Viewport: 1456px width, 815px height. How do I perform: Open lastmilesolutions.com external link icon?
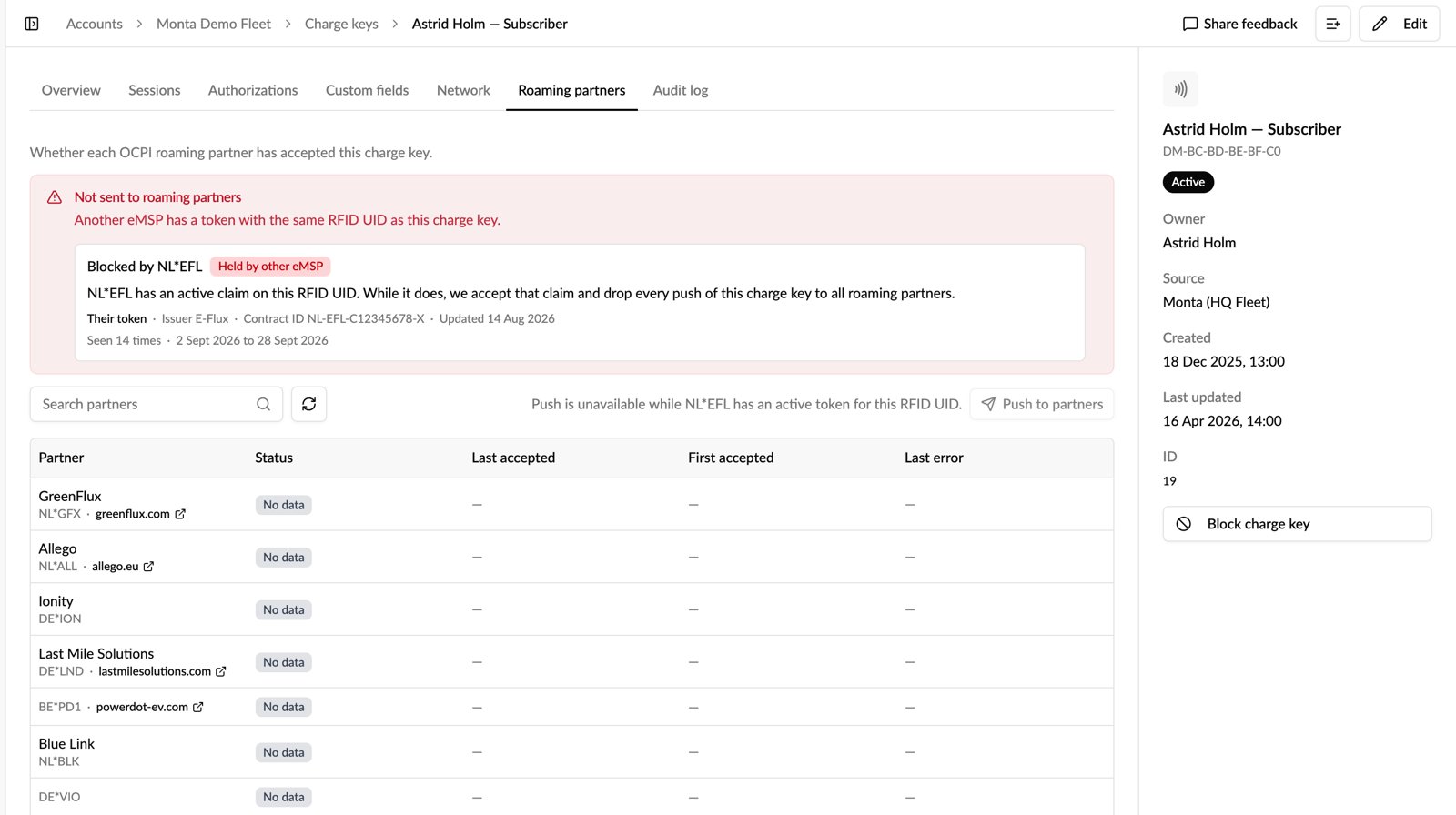click(x=221, y=671)
